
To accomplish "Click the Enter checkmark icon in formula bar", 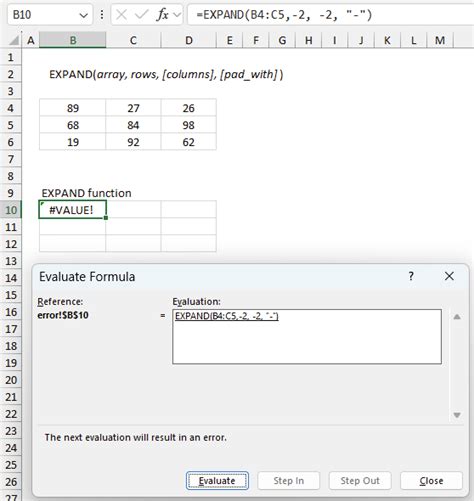I will (x=142, y=15).
